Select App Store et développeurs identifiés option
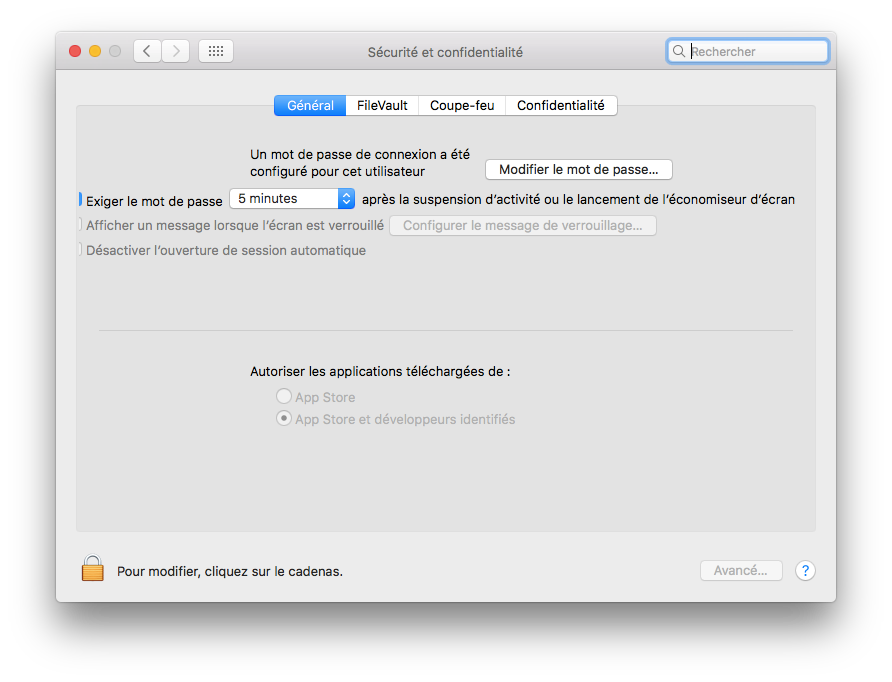 pyautogui.click(x=284, y=419)
